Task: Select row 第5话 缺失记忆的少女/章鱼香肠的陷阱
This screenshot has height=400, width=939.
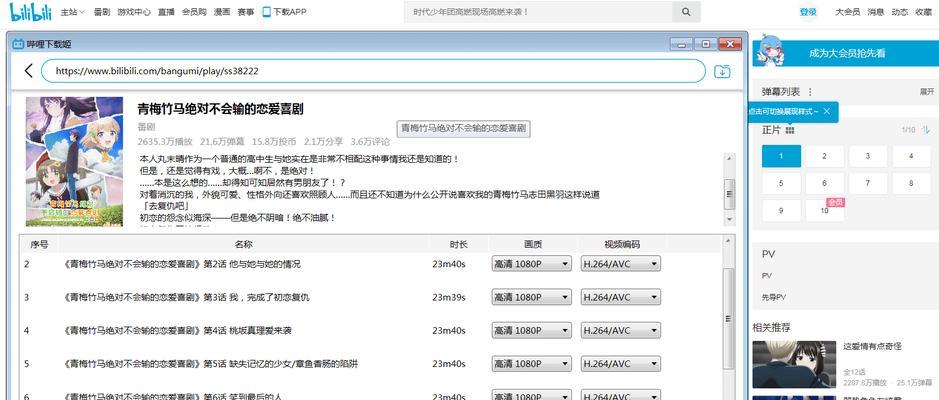Action: (370, 363)
